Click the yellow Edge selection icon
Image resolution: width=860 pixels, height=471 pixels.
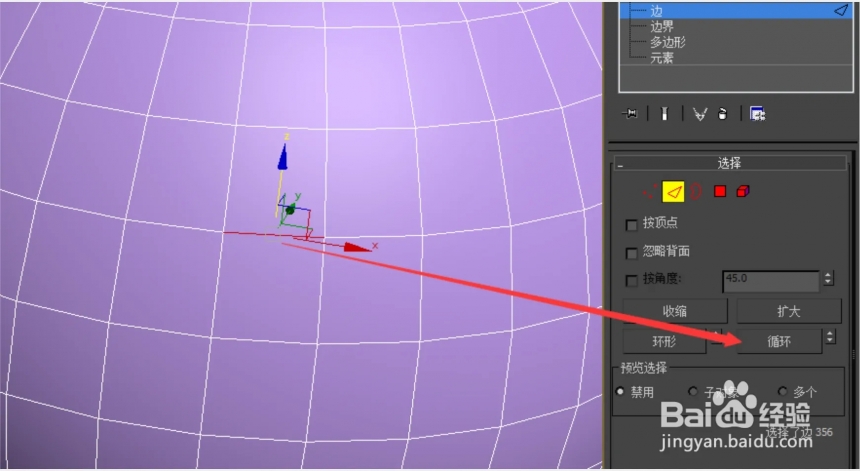point(674,191)
